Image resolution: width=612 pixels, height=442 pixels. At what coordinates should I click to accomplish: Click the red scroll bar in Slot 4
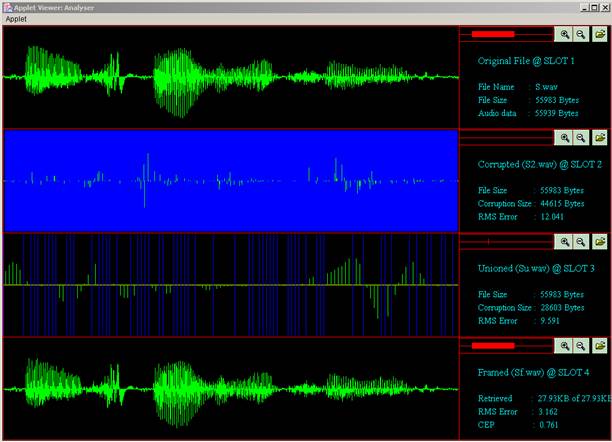tap(493, 346)
